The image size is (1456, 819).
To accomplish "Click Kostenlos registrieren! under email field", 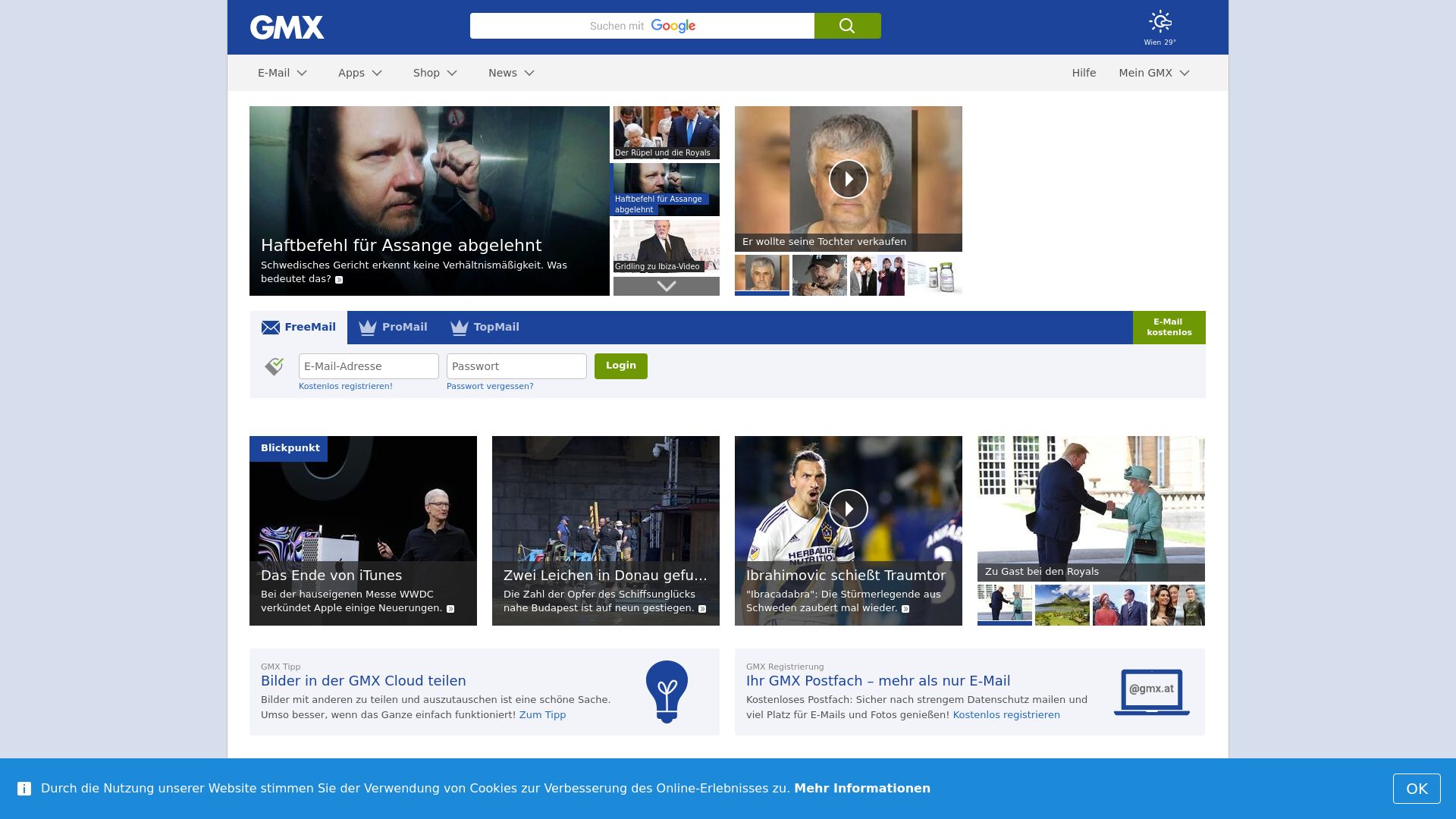I will point(346,387).
